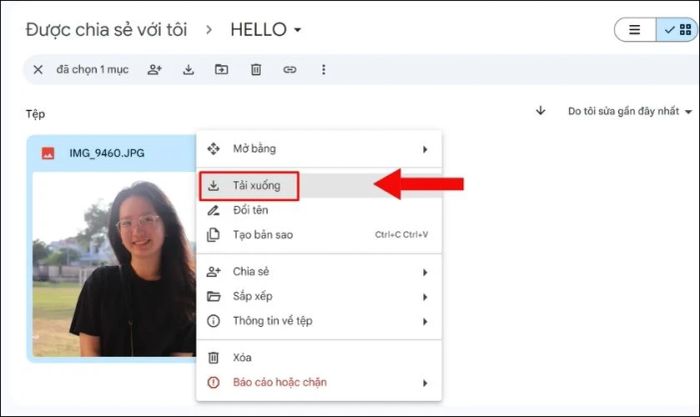700x417 pixels.
Task: Expand 'Thông tin về tệp' submenu arrow
Action: coord(425,321)
